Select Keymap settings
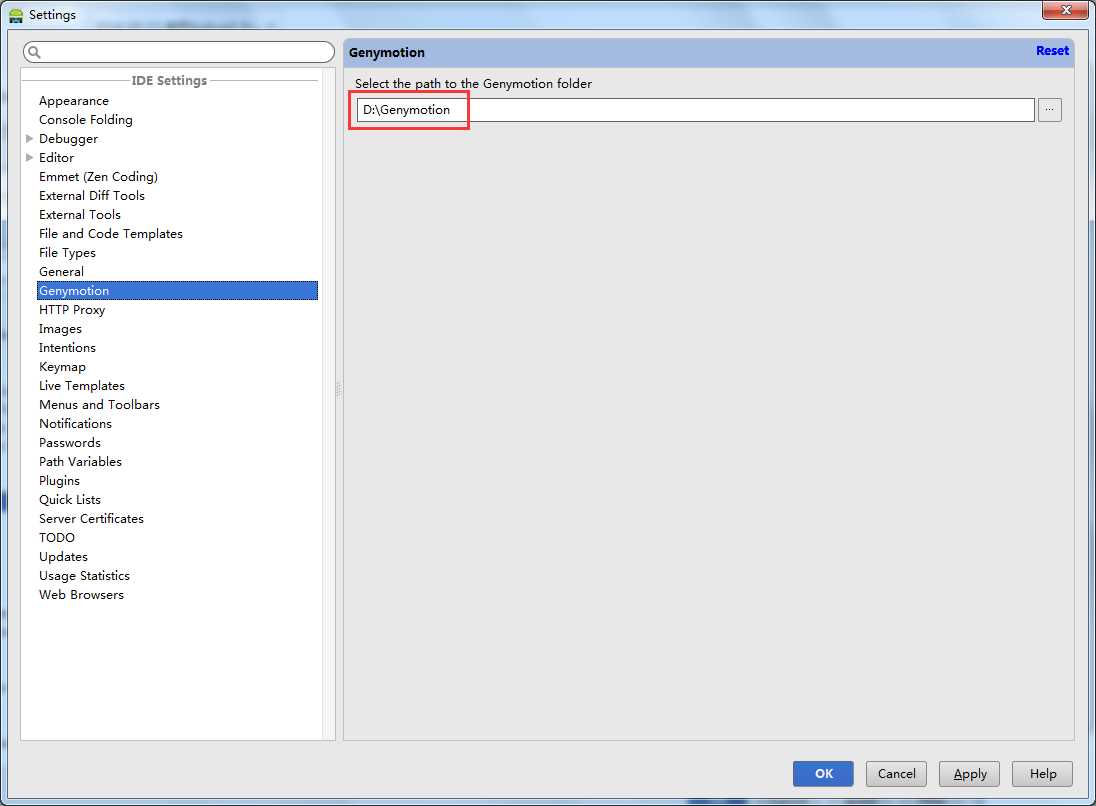This screenshot has height=806, width=1096. 62,366
